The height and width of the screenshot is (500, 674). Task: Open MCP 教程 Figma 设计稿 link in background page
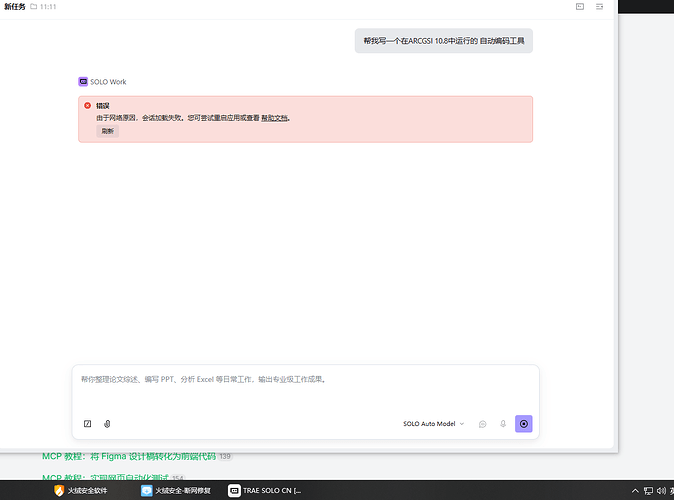(129, 456)
